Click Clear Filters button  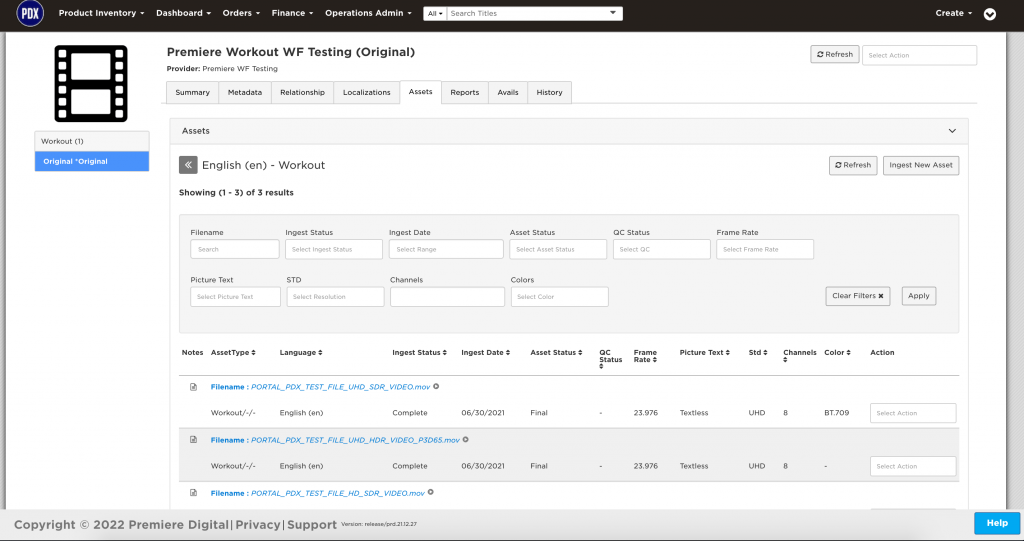[x=857, y=296]
